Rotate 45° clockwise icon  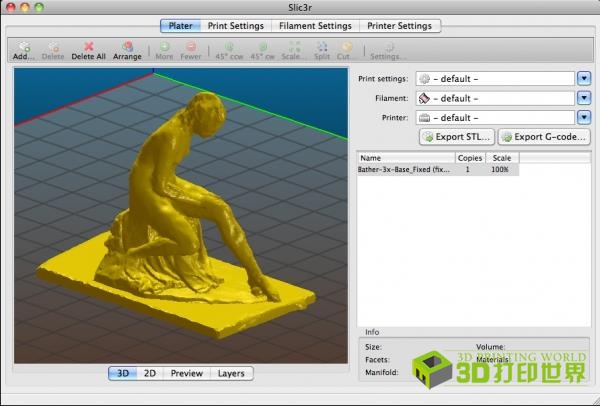(x=263, y=47)
